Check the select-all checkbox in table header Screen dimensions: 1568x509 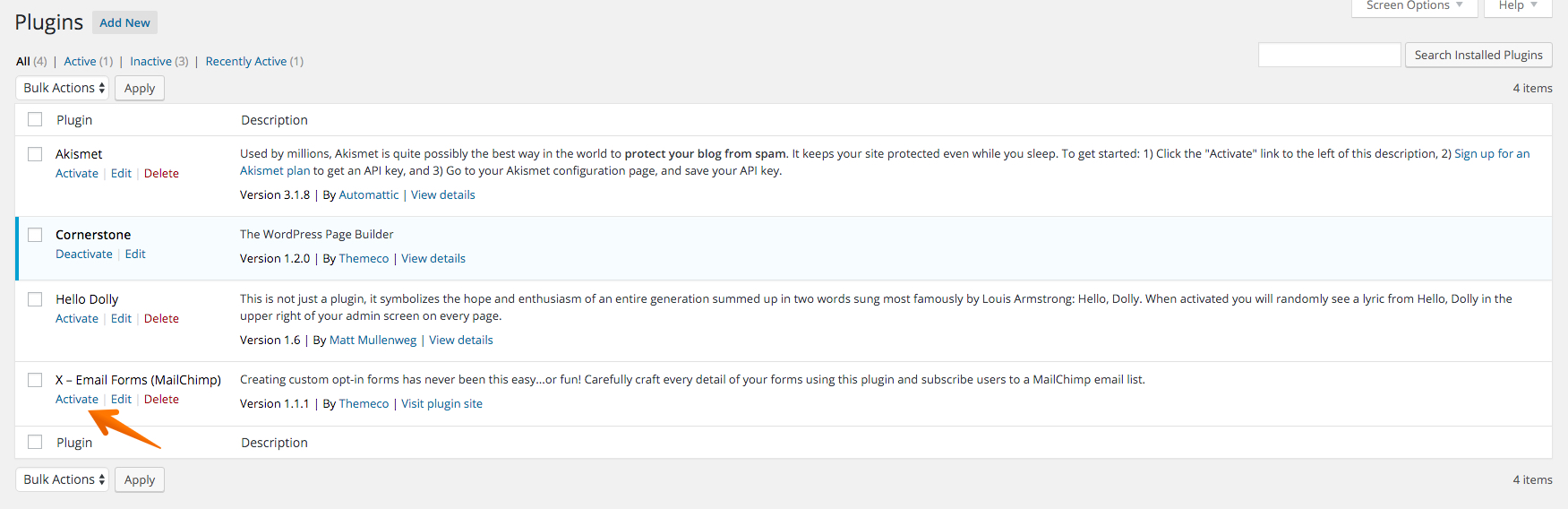35,119
